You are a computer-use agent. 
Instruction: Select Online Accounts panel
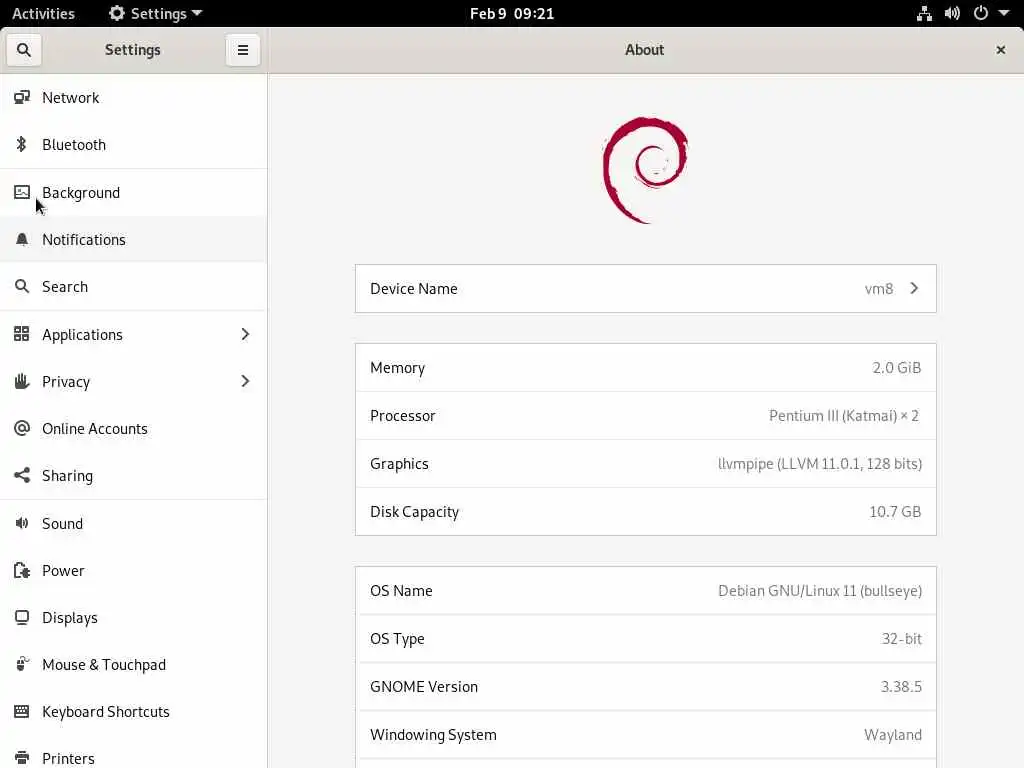coord(133,428)
